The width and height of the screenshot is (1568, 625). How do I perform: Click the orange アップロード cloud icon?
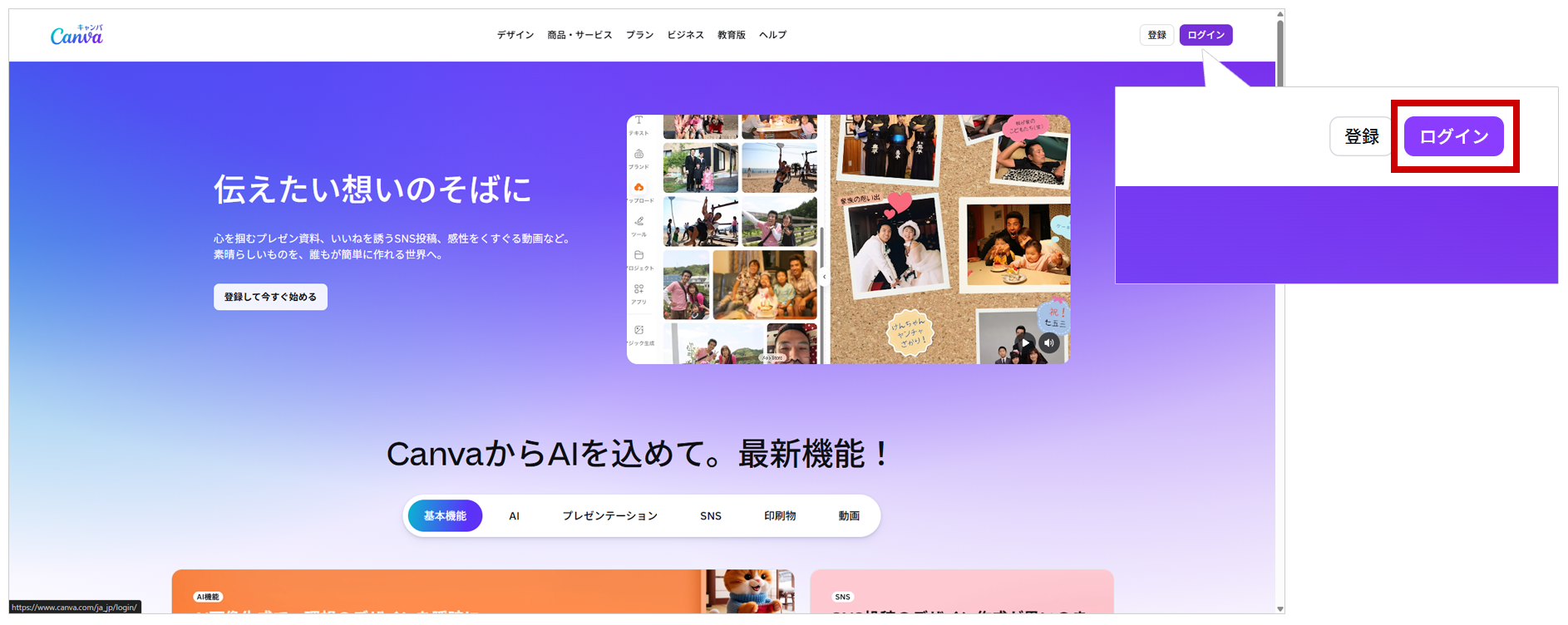(x=639, y=188)
